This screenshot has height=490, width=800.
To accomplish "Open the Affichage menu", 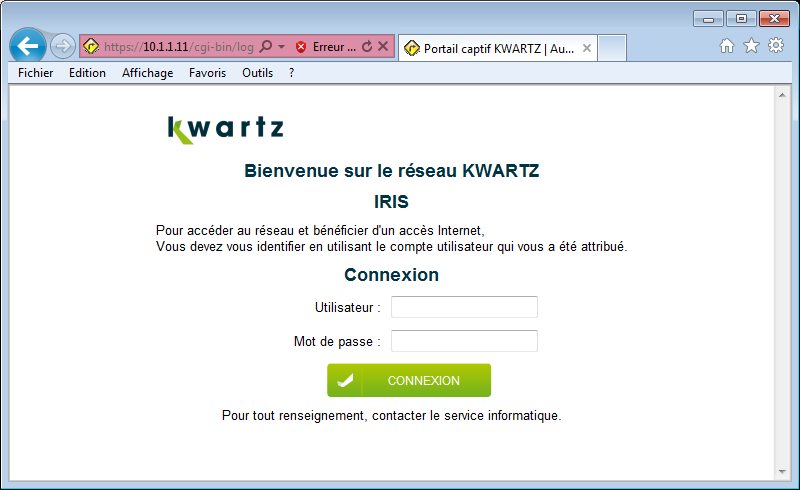I will coord(147,73).
